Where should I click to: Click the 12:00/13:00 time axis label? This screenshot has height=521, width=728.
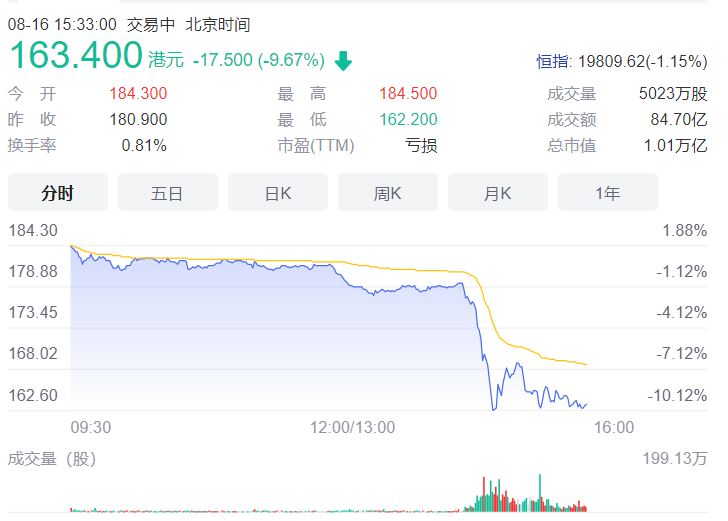click(352, 427)
